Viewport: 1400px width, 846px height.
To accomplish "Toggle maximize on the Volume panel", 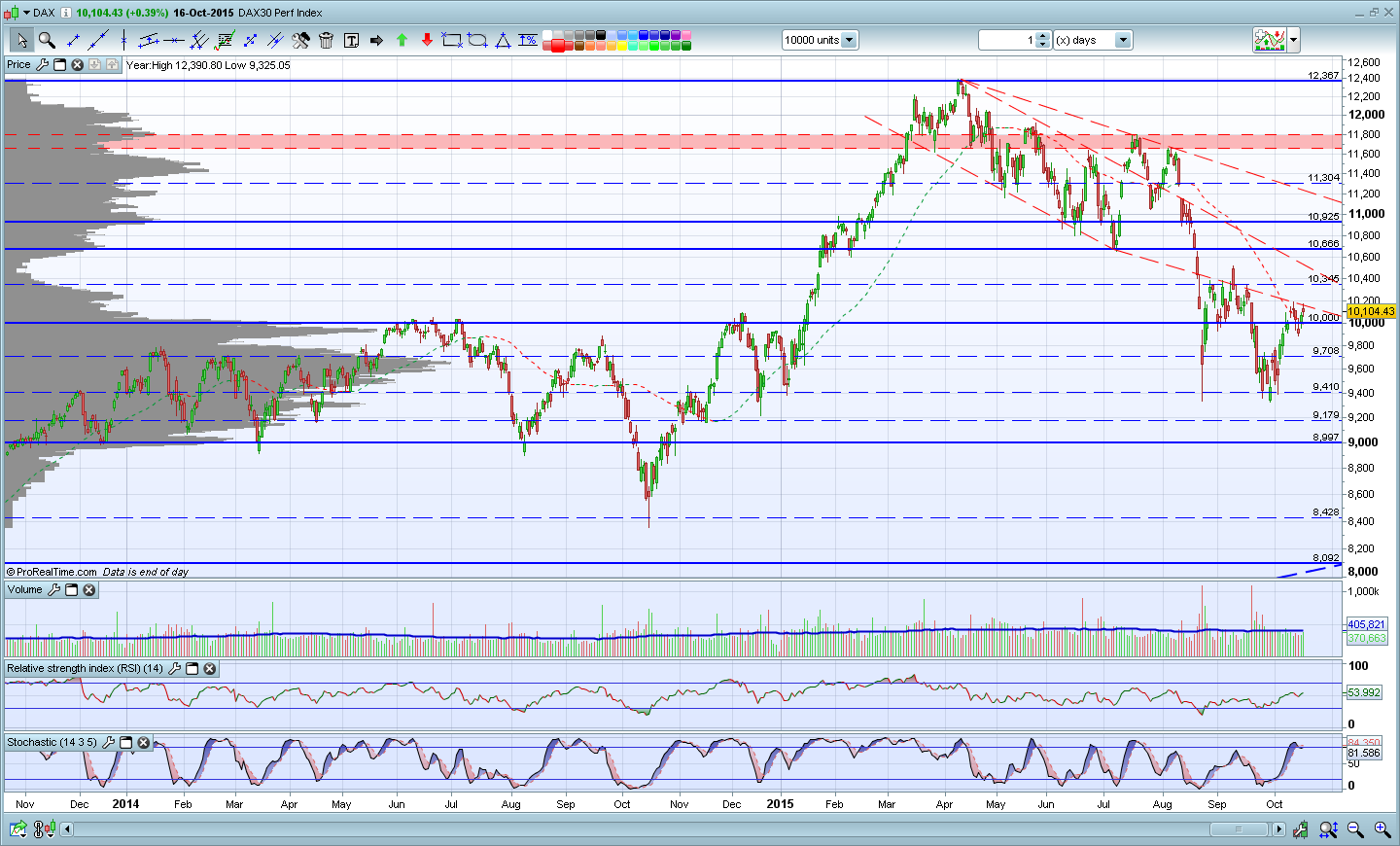I will [x=71, y=590].
